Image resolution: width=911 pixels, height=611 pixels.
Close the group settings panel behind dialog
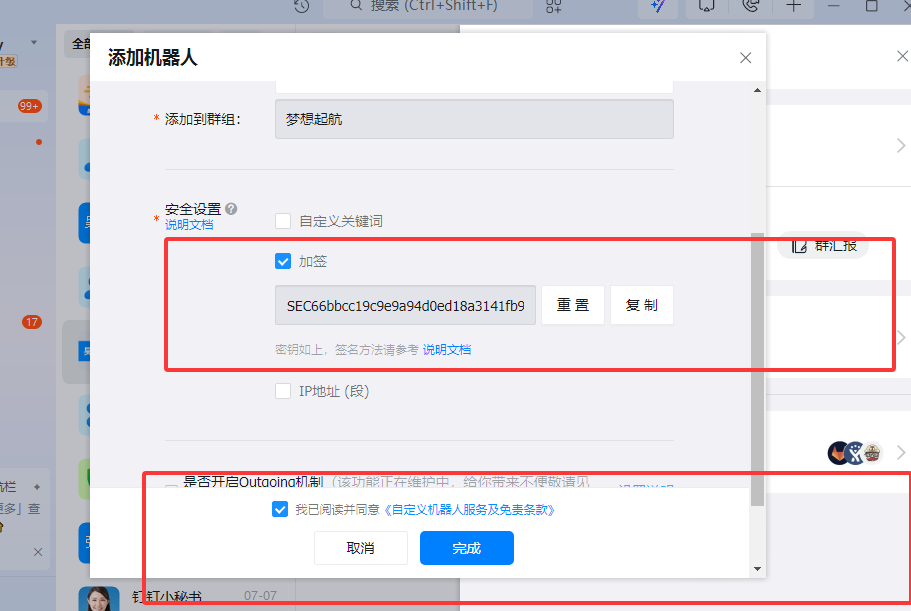pos(902,56)
